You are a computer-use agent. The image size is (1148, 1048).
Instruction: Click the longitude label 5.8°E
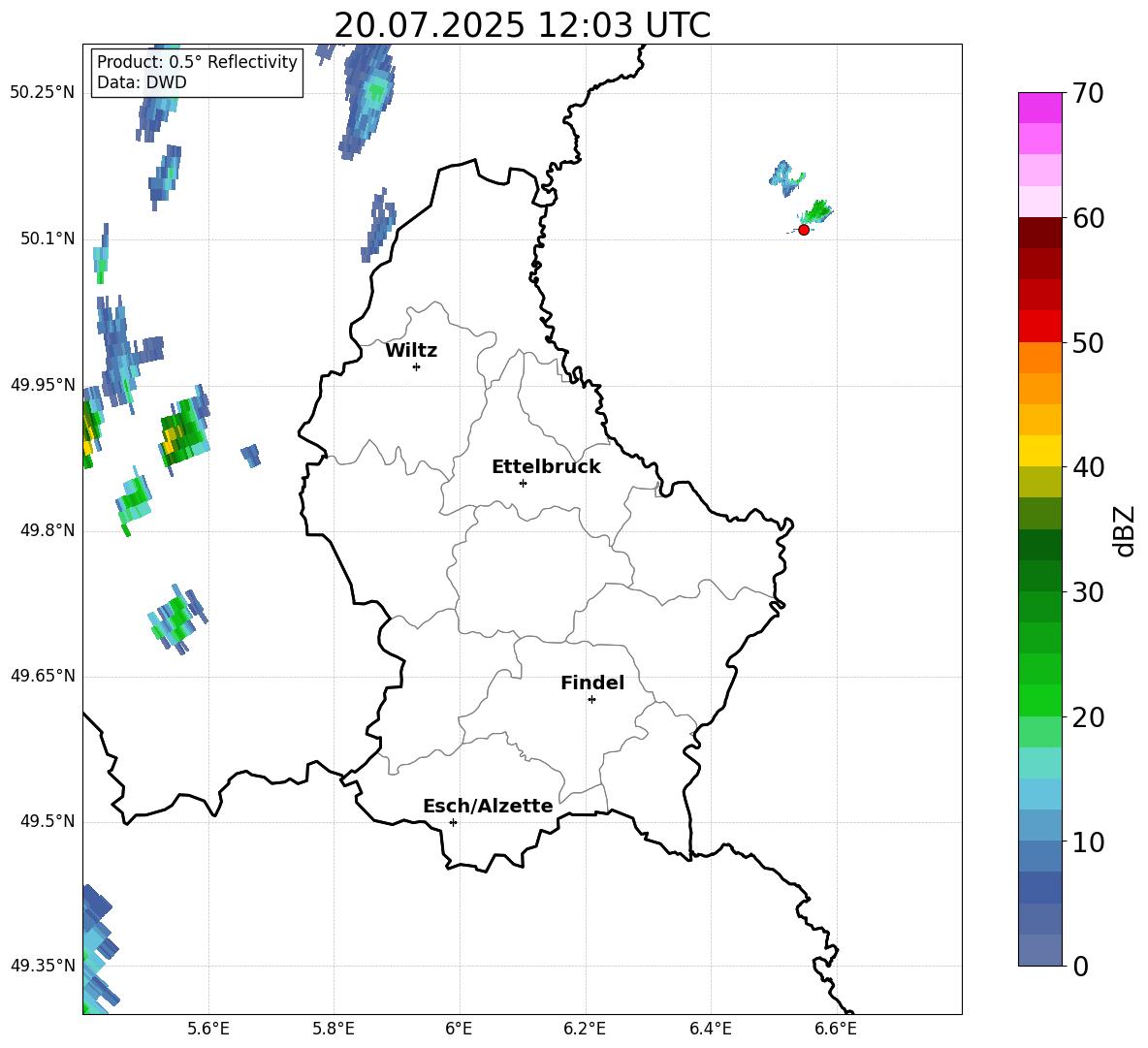[334, 1029]
